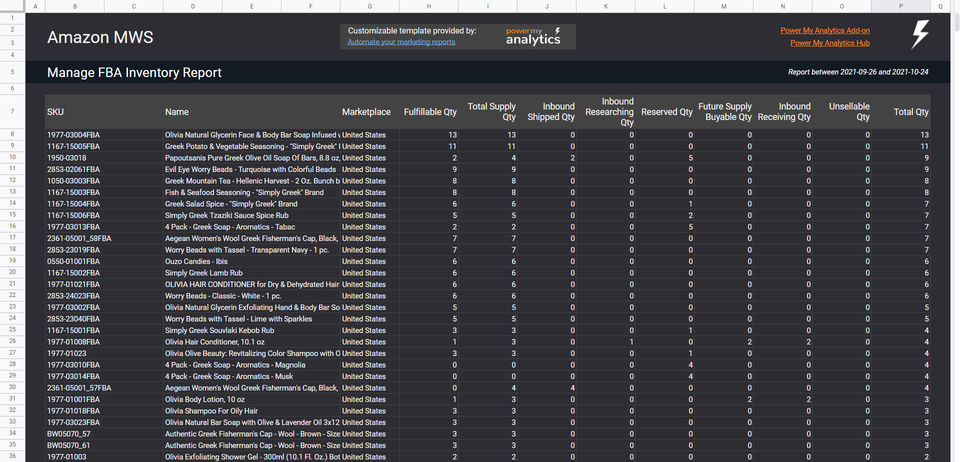
Task: Select the Amazon MWS title cell
Action: tap(100, 38)
